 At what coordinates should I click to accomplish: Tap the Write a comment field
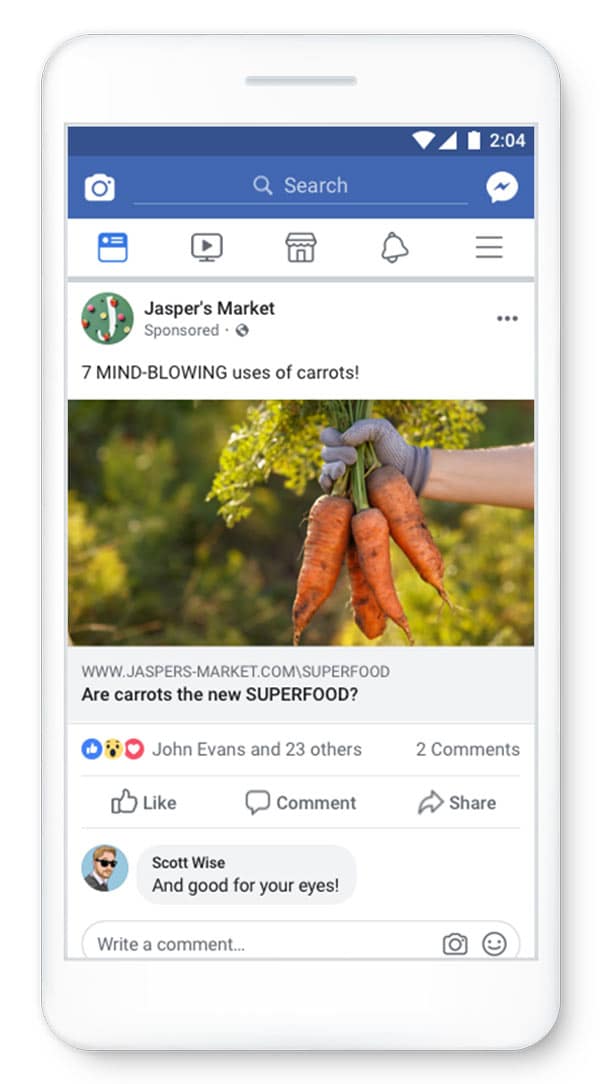click(x=200, y=943)
